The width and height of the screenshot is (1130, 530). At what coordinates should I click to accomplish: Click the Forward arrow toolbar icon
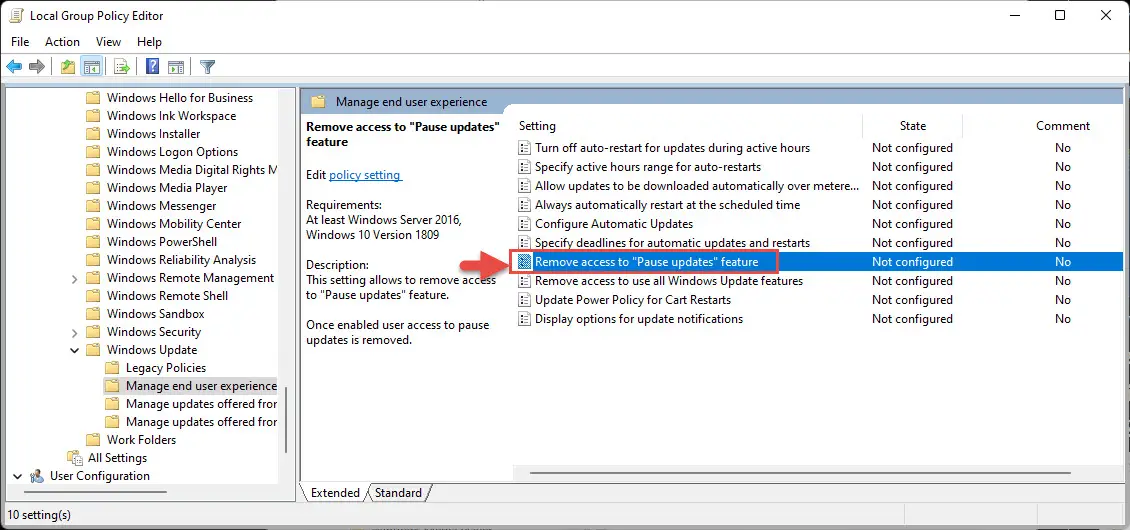pos(37,67)
